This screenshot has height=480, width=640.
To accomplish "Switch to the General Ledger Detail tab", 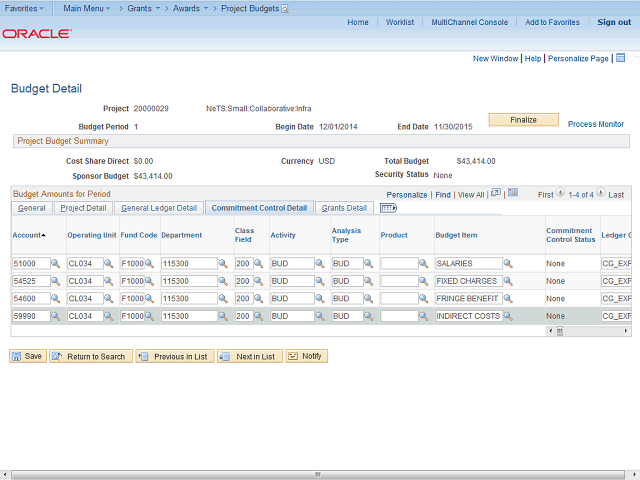I will click(159, 208).
